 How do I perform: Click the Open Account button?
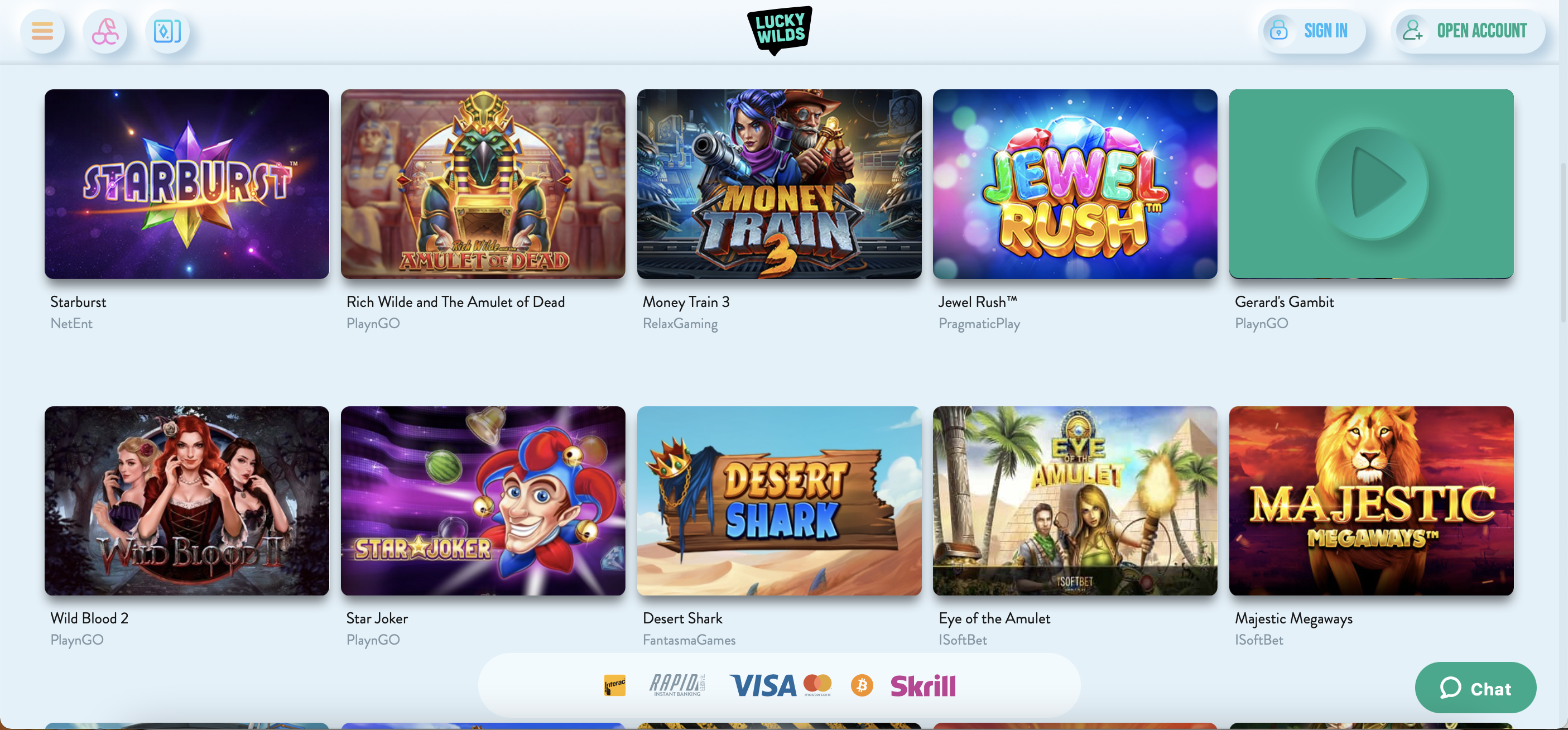[x=1468, y=31]
